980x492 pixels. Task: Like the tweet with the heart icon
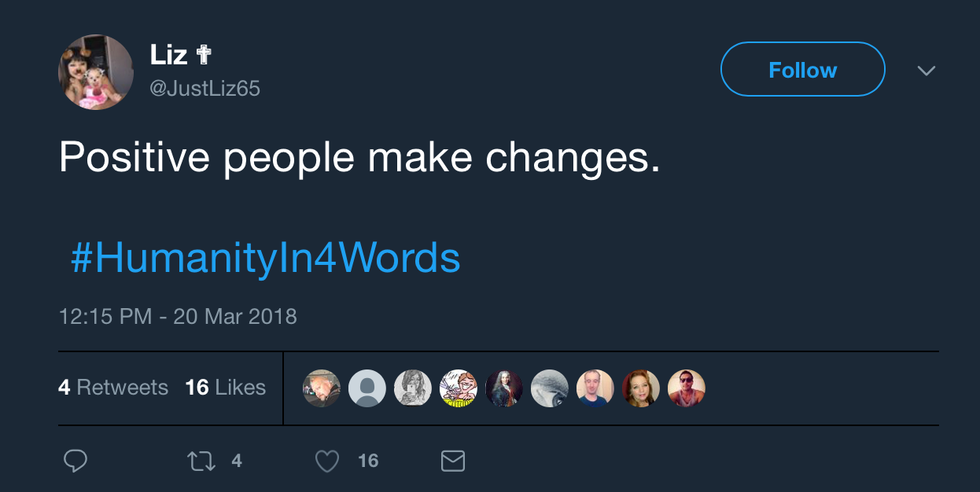[327, 460]
